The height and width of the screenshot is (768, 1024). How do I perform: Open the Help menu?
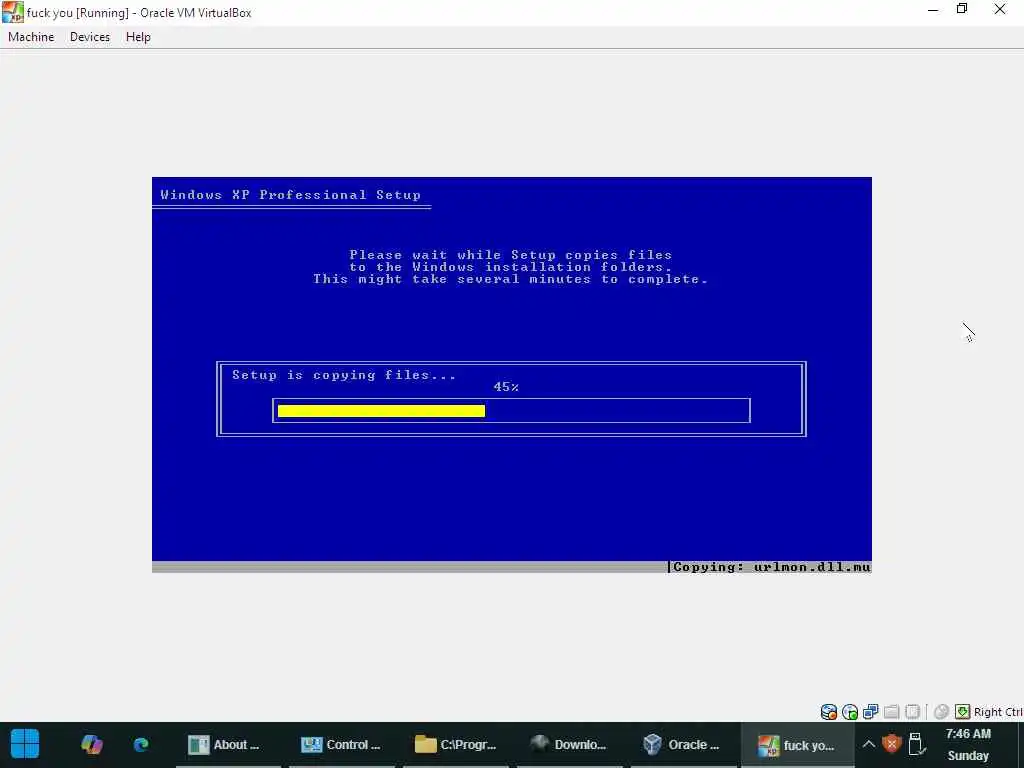(x=138, y=37)
